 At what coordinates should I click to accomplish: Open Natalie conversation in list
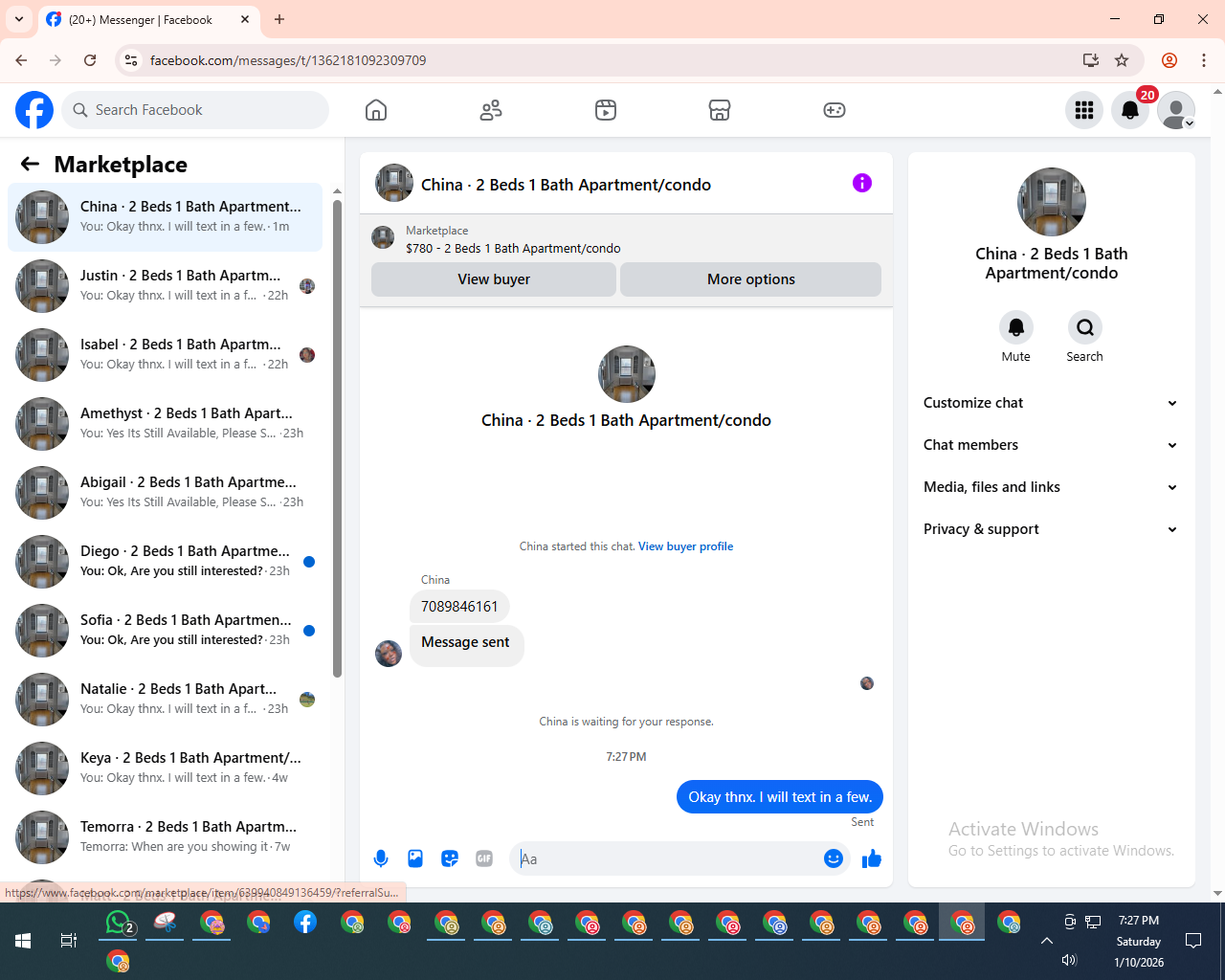click(166, 700)
